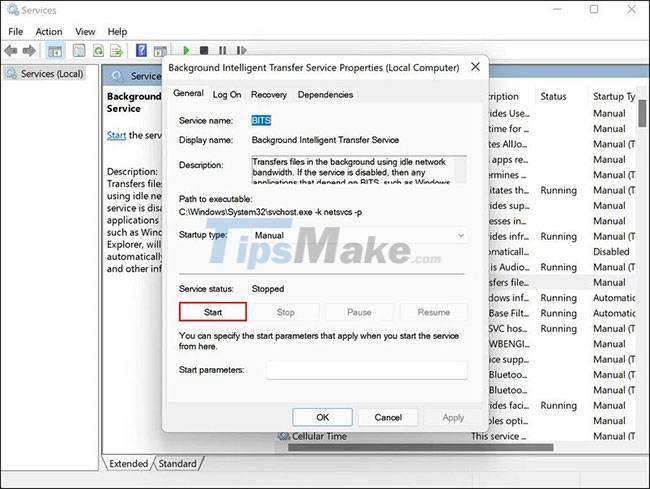The width and height of the screenshot is (650, 489).
Task: Click the Services app icon in title bar
Action: 12,10
